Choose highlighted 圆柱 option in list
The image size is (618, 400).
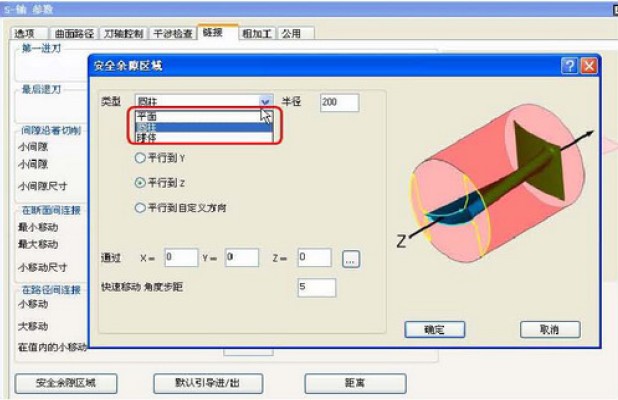click(203, 127)
